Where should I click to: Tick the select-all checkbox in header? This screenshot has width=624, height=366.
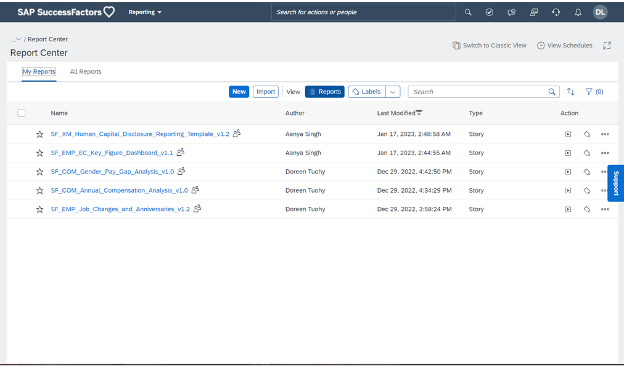pyautogui.click(x=21, y=113)
